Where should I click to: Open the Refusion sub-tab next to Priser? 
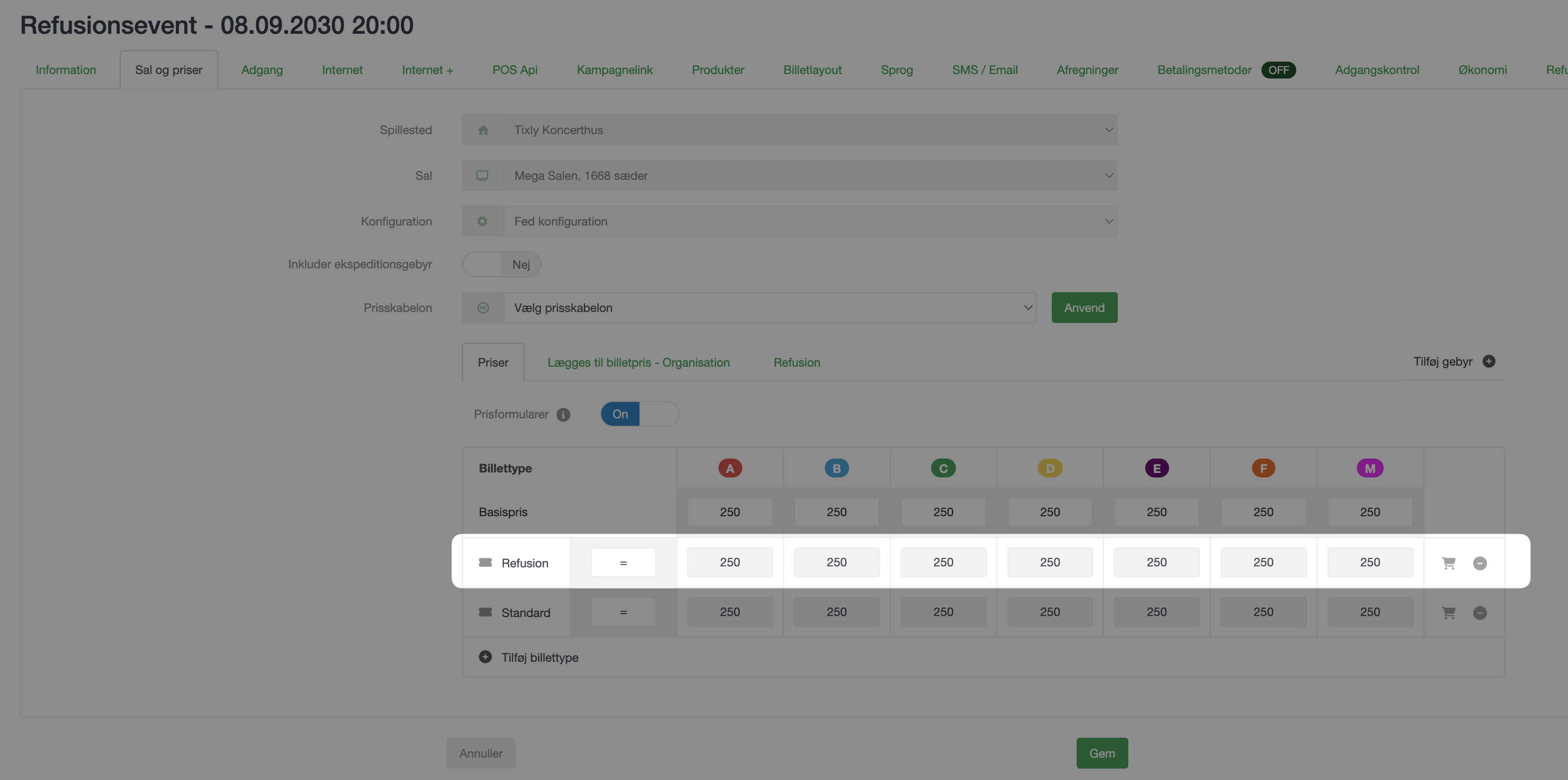coord(797,362)
